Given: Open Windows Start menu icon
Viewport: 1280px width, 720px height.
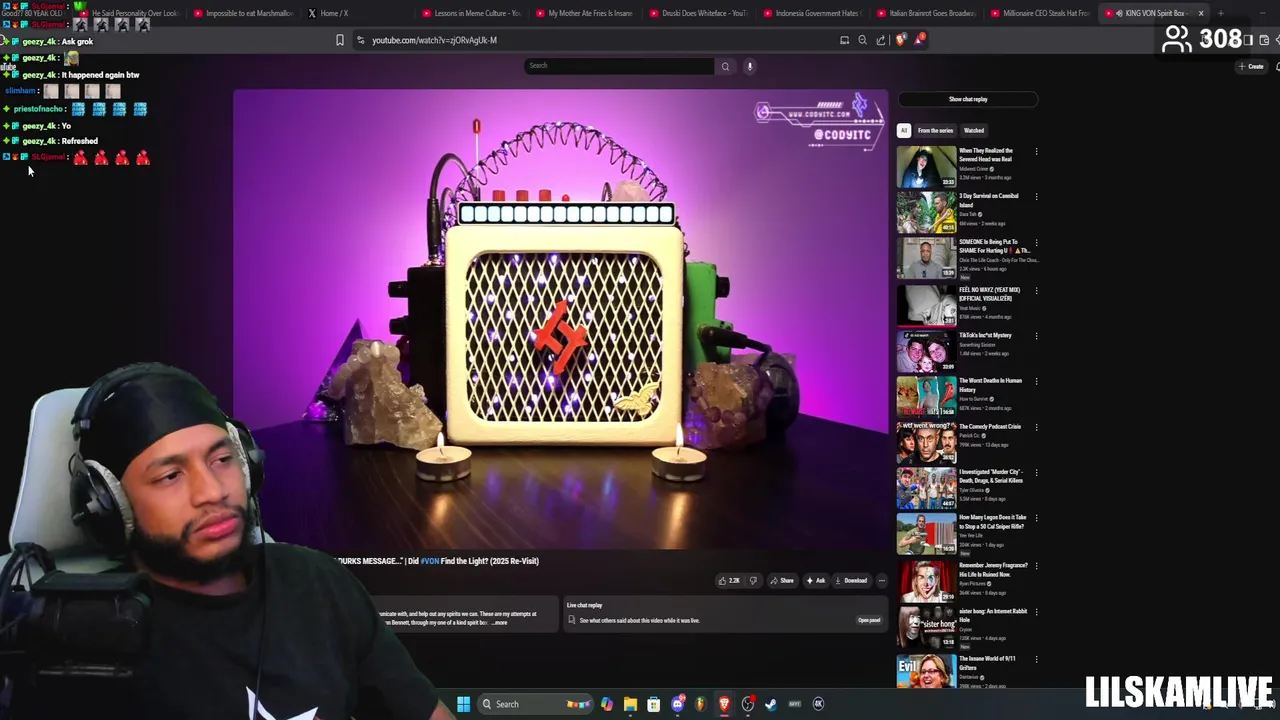Looking at the screenshot, I should tap(463, 704).
